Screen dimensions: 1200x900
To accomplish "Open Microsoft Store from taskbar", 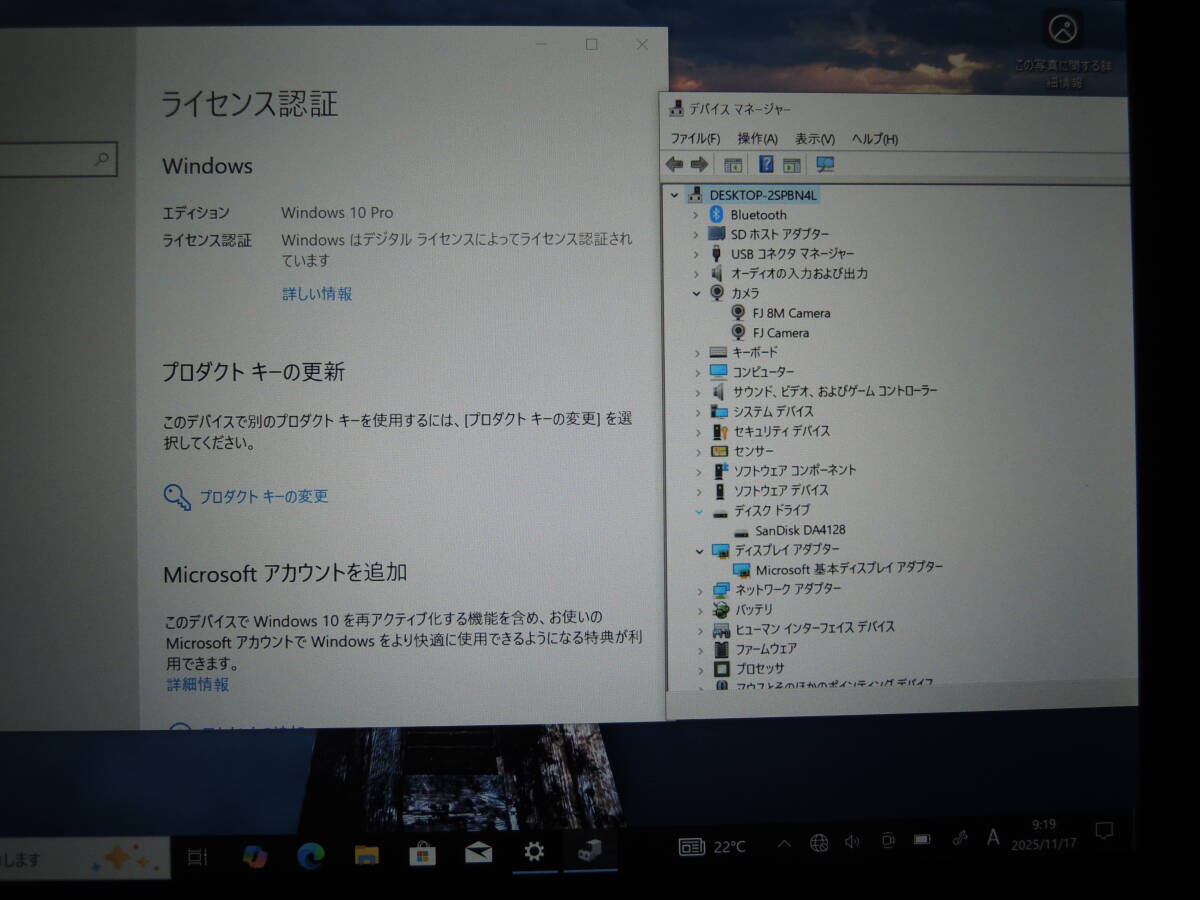I will point(423,855).
